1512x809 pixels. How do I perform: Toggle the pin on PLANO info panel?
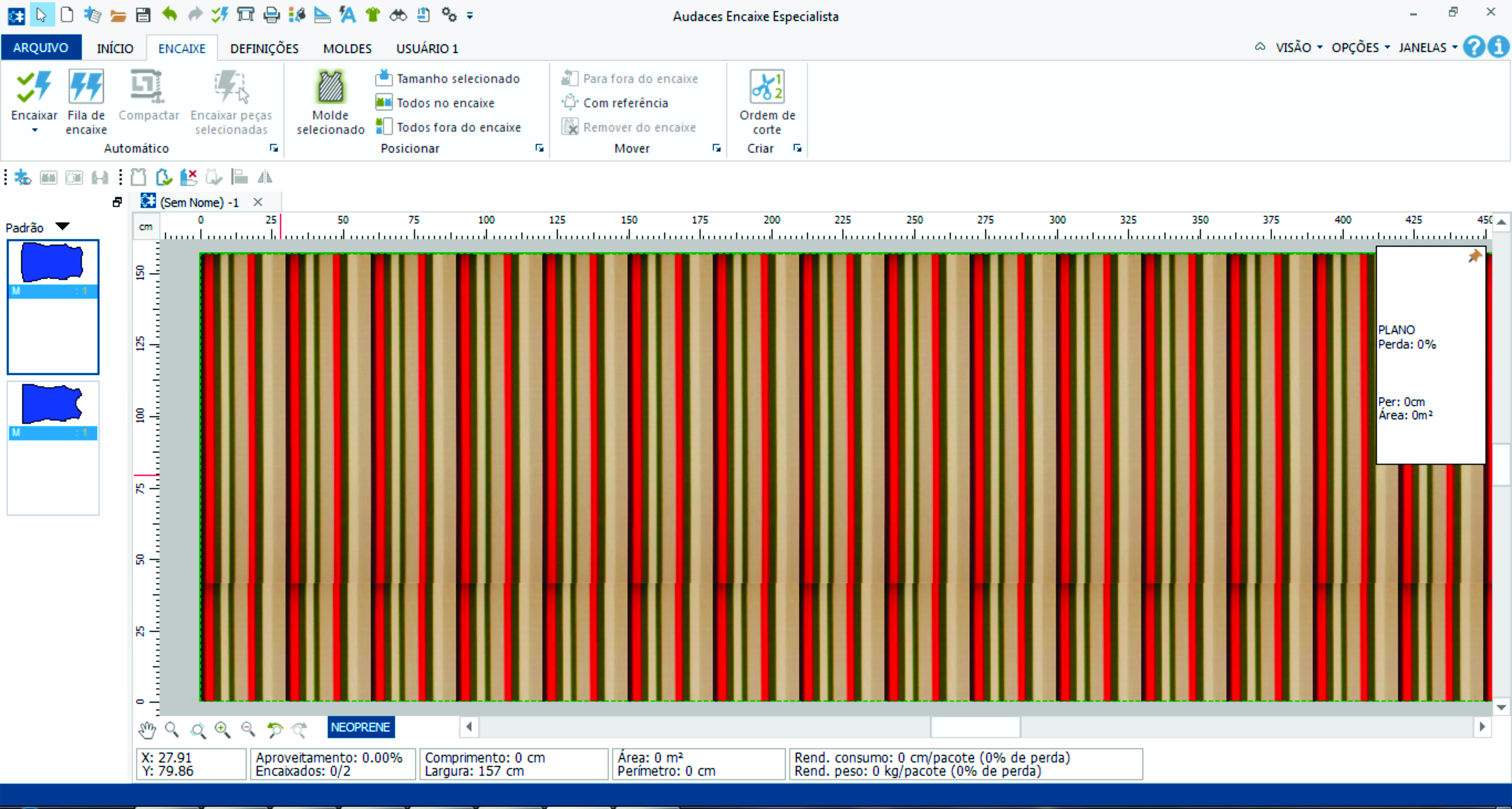coord(1475,256)
